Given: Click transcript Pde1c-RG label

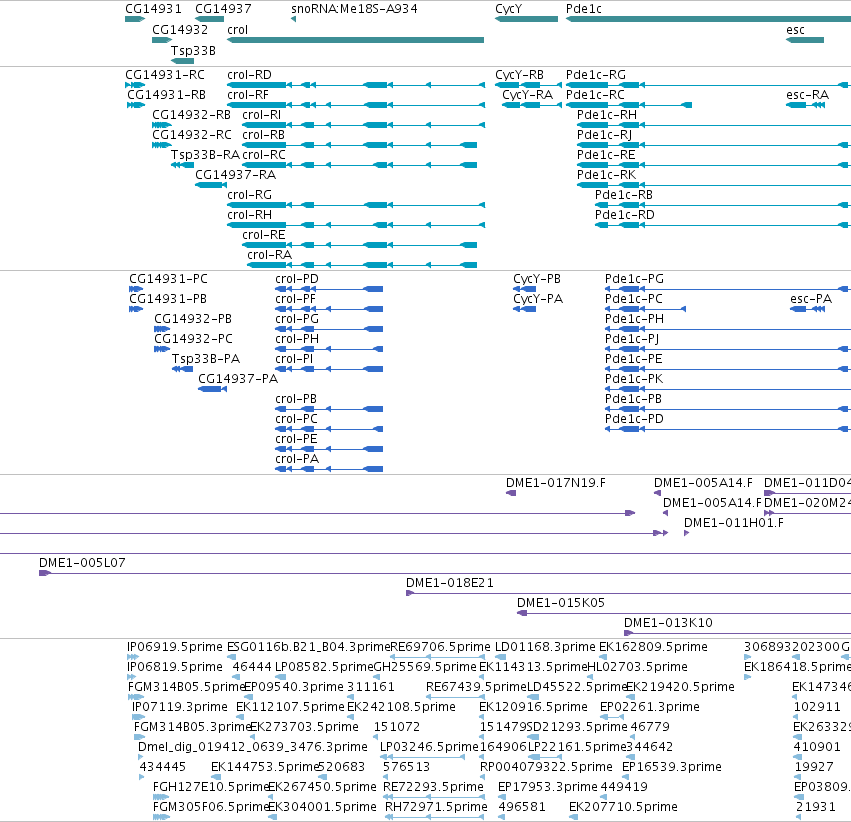Looking at the screenshot, I should coord(595,75).
